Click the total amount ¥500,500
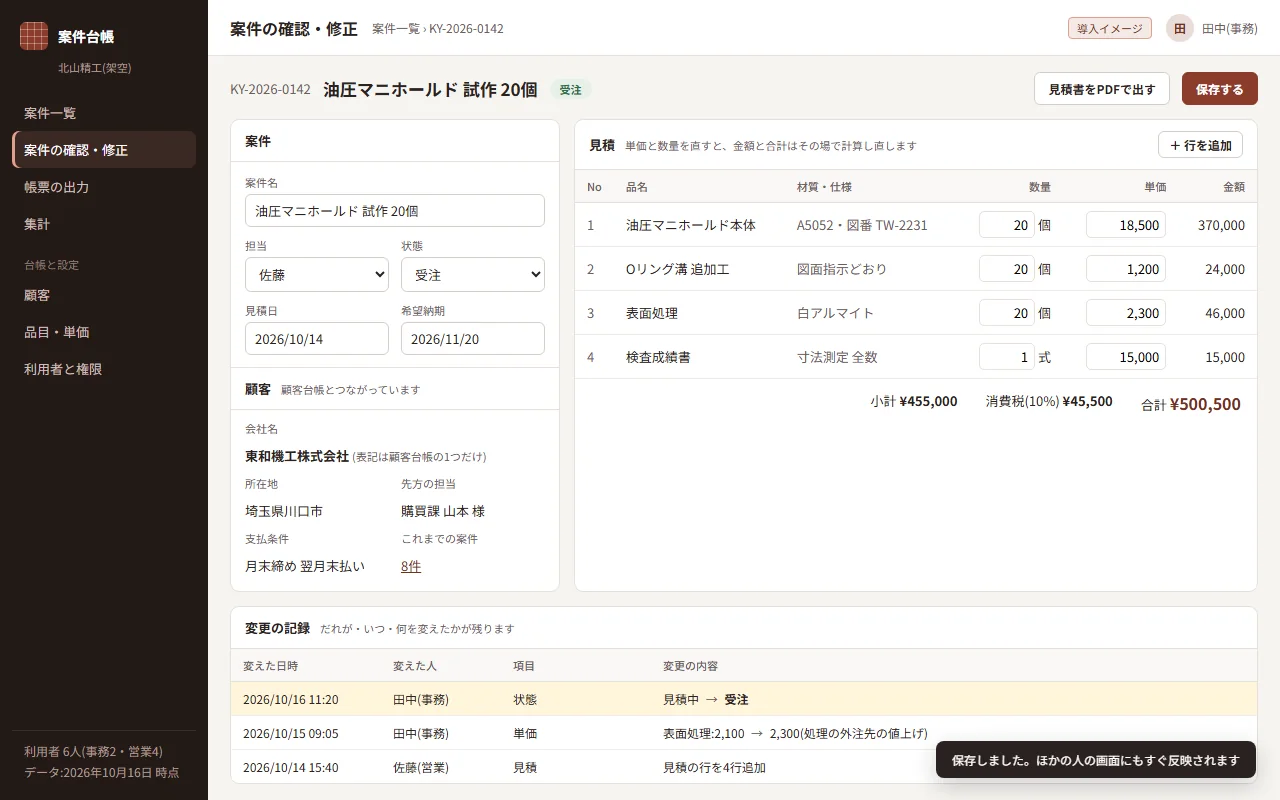 pyautogui.click(x=1205, y=405)
